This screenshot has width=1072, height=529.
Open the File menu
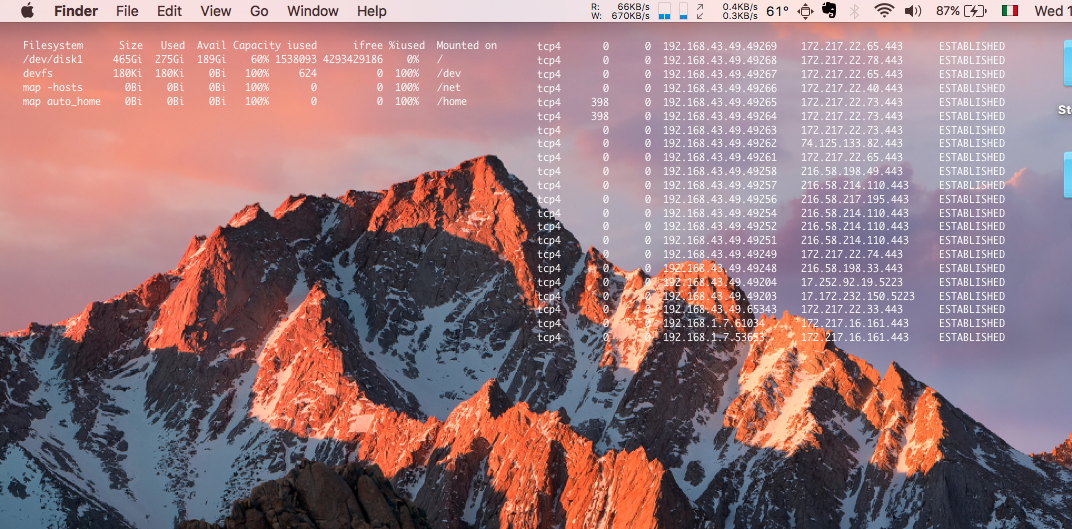coord(127,11)
